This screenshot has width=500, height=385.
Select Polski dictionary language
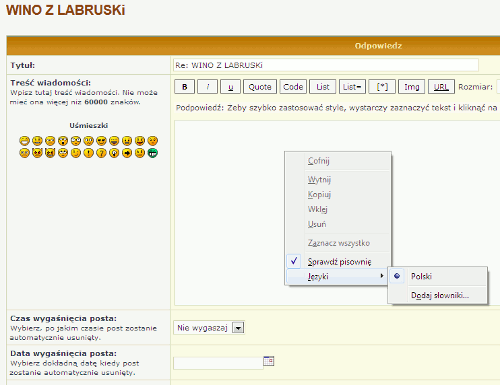437,276
